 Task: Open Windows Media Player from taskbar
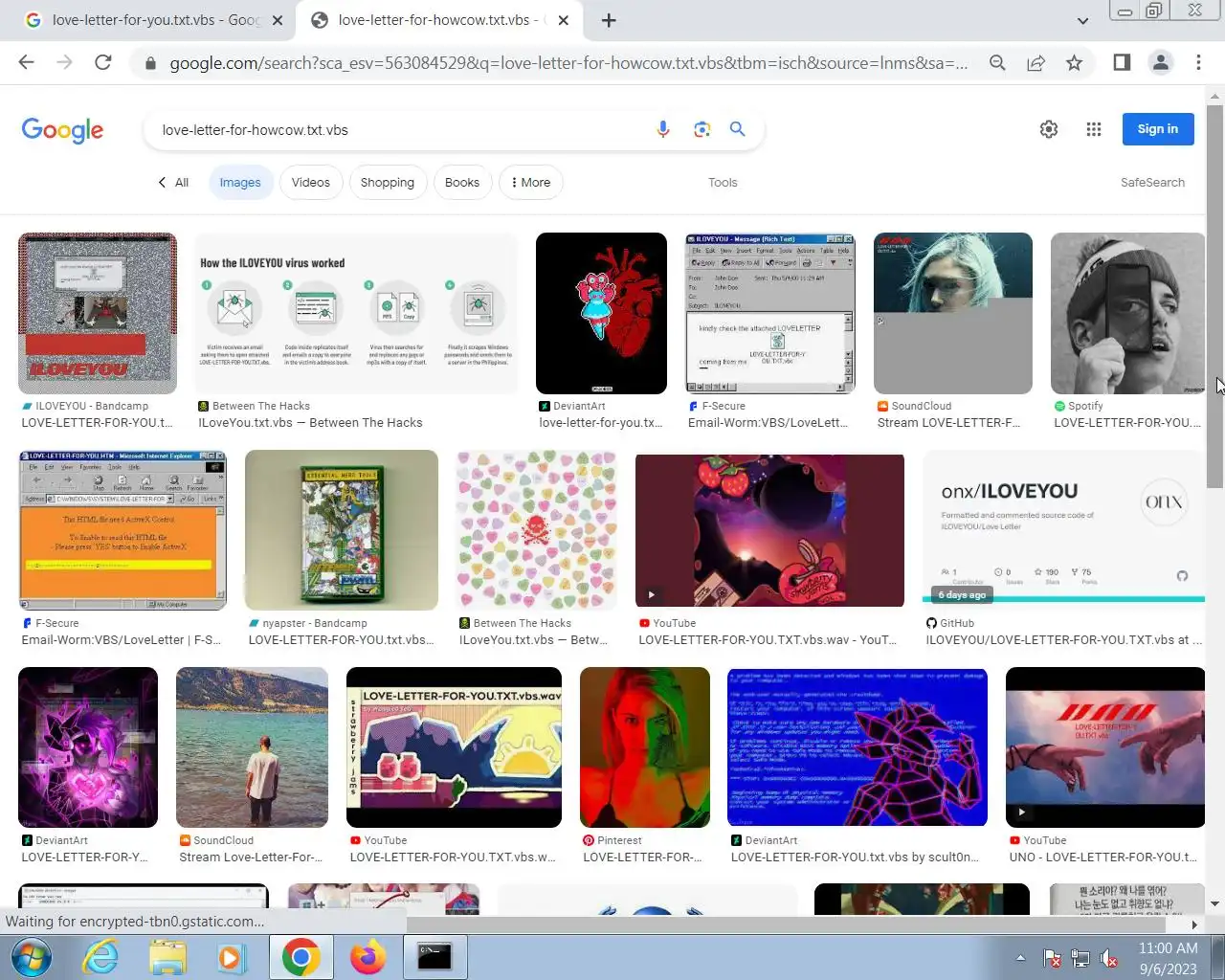[x=233, y=957]
